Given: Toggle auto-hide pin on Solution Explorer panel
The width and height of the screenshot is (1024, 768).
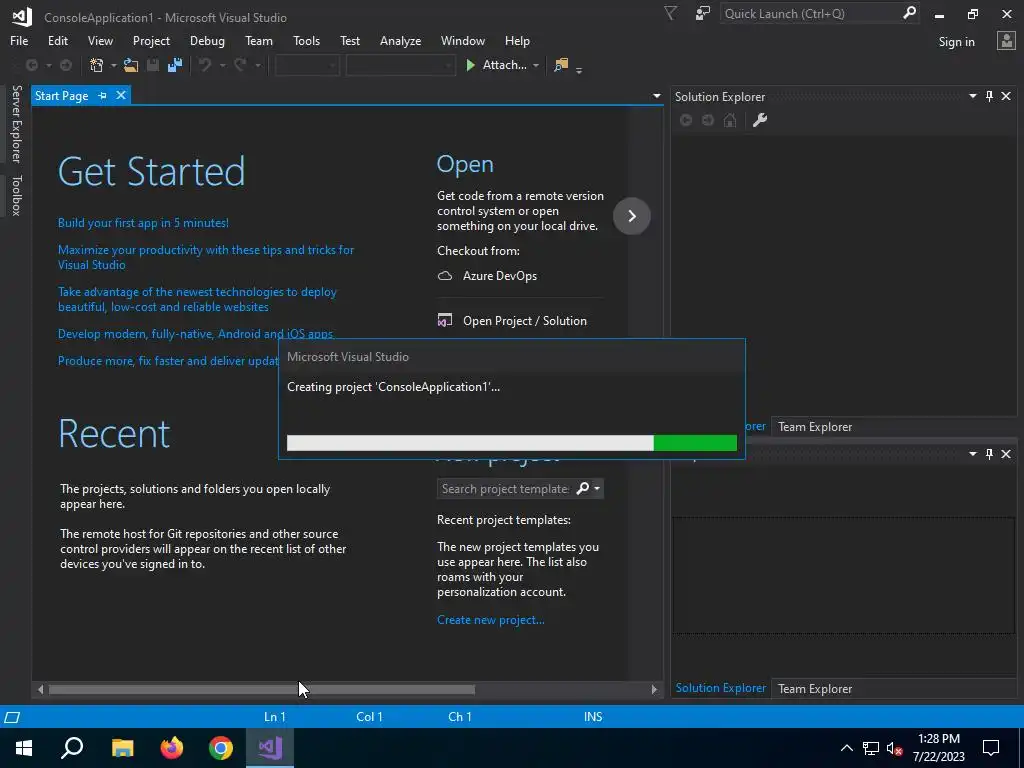Looking at the screenshot, I should tap(989, 97).
